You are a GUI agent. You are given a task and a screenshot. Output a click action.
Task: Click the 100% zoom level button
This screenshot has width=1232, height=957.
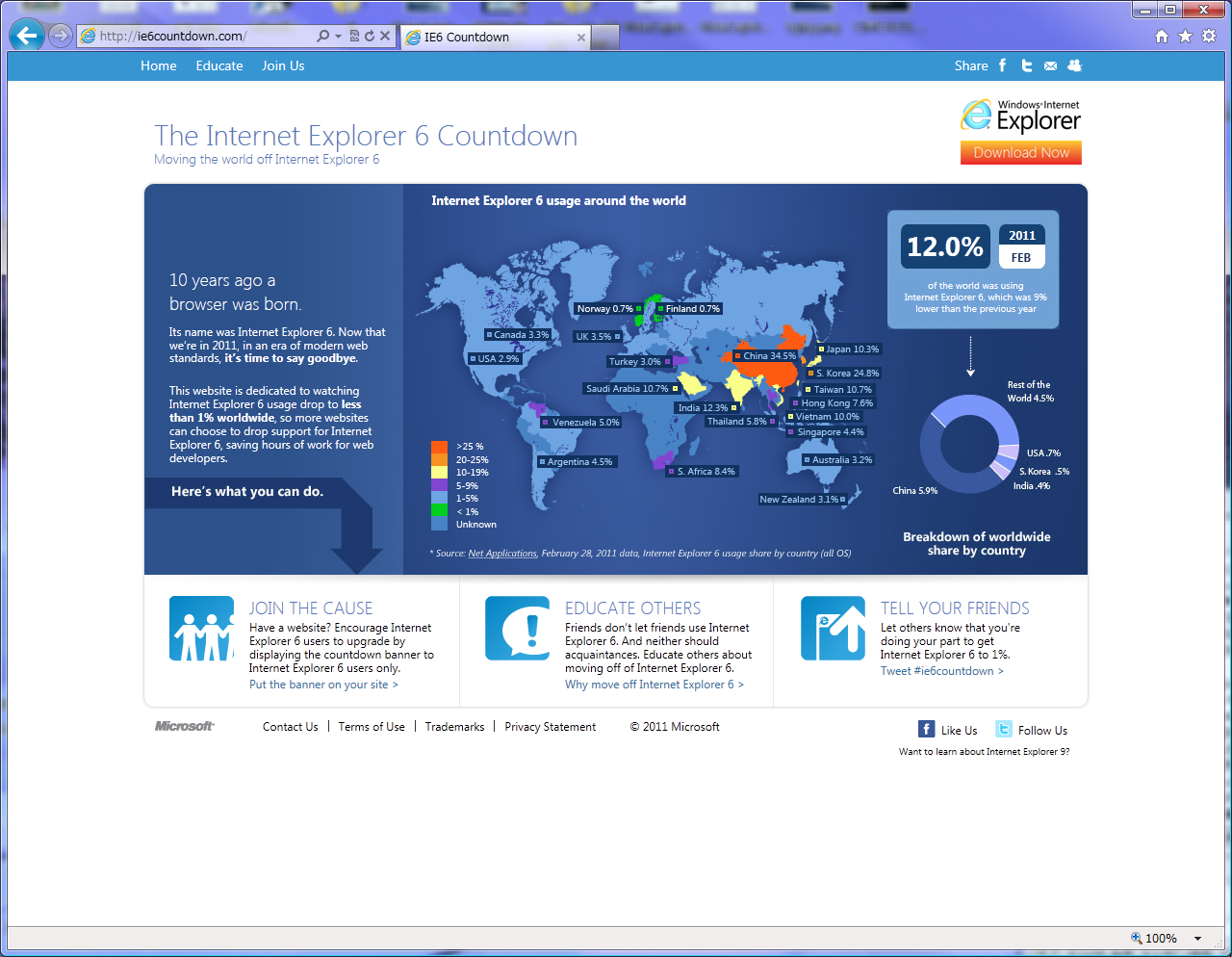1154,939
